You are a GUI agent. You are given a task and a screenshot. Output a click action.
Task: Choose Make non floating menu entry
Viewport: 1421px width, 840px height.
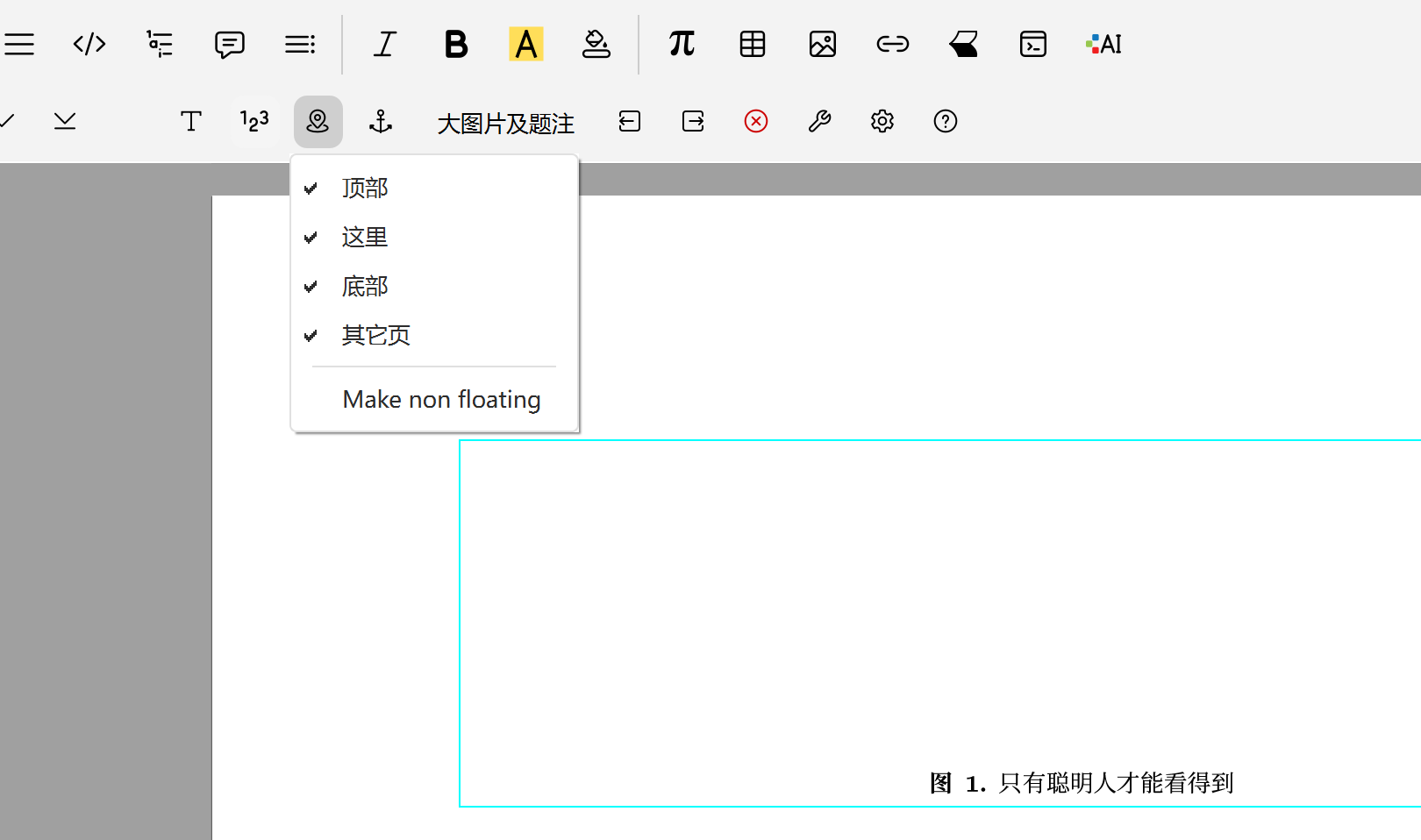[x=441, y=400]
